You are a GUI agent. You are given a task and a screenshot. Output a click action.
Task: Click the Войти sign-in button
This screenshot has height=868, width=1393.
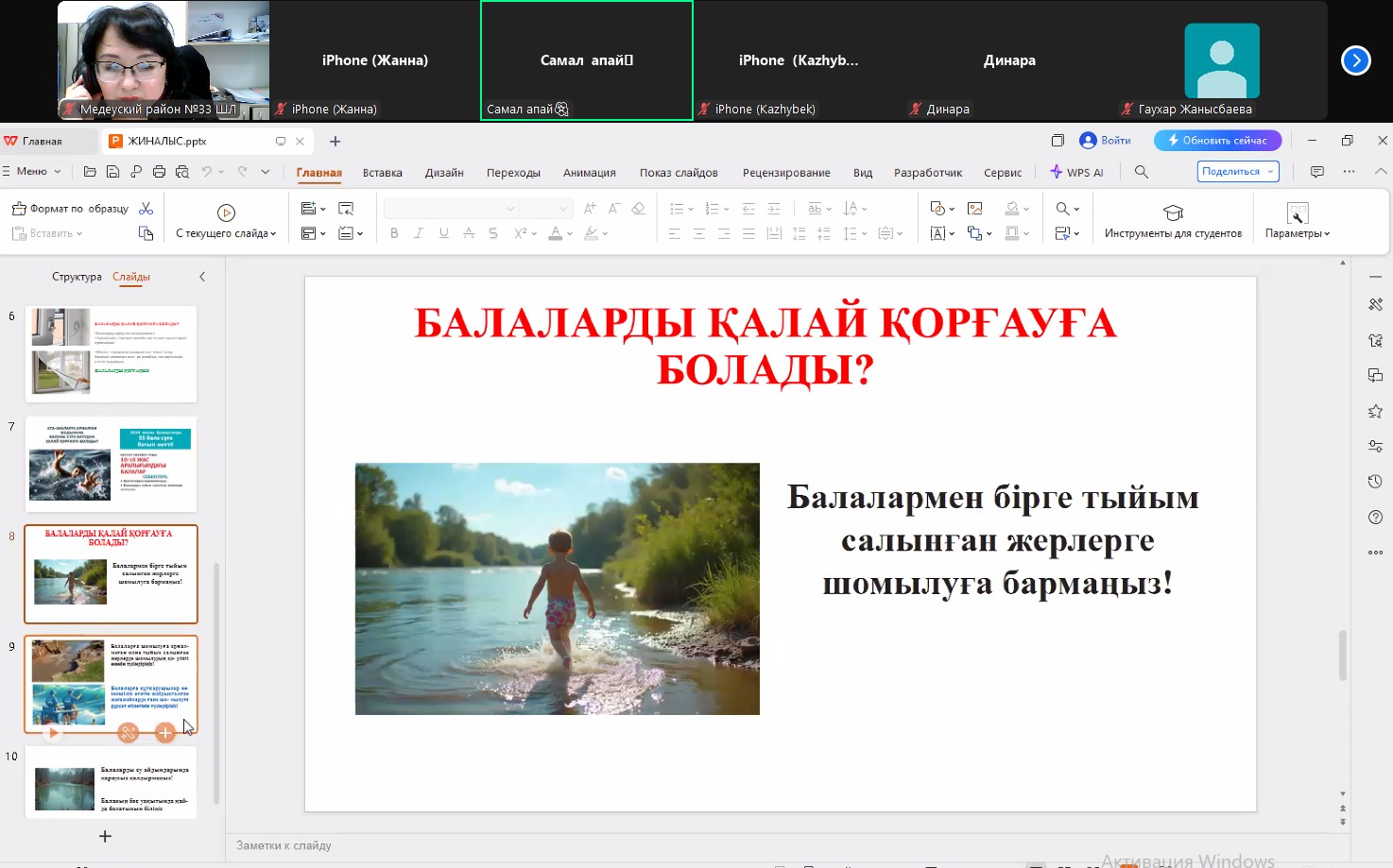pos(1106,141)
